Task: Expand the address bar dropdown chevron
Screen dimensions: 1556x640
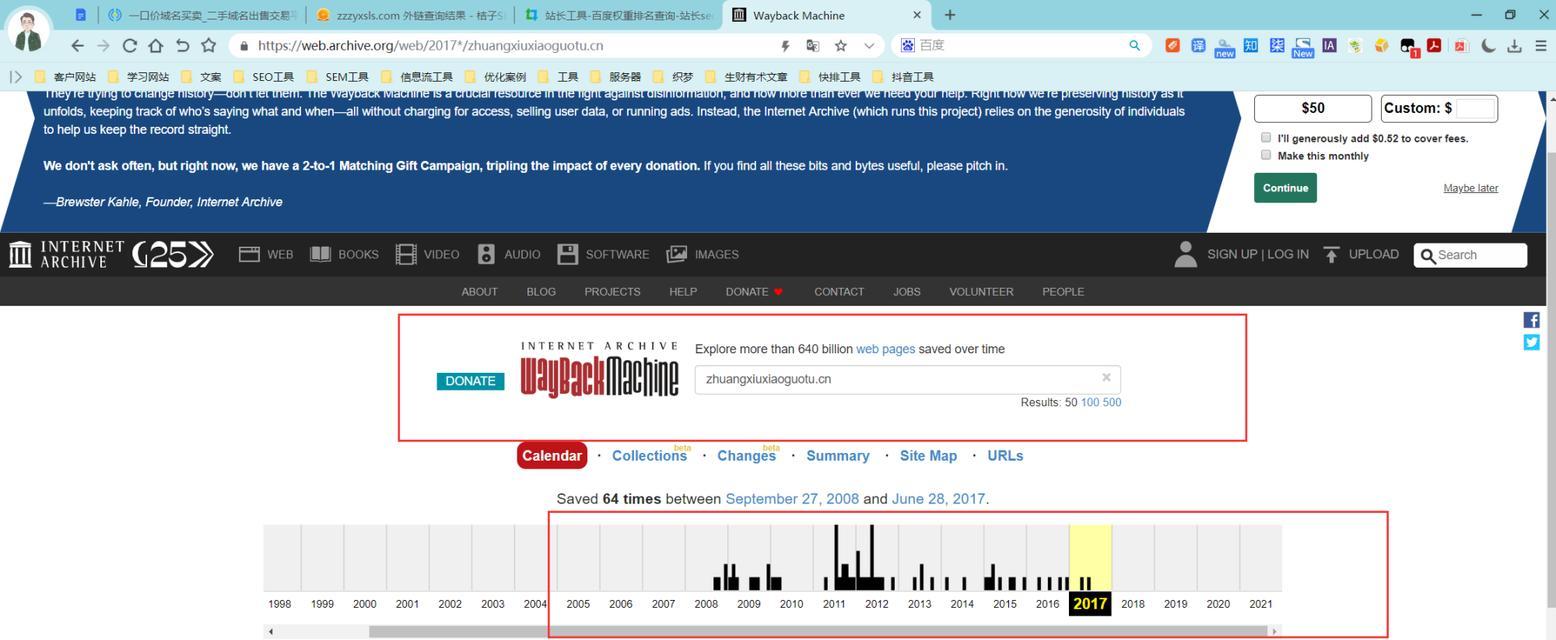Action: point(869,45)
